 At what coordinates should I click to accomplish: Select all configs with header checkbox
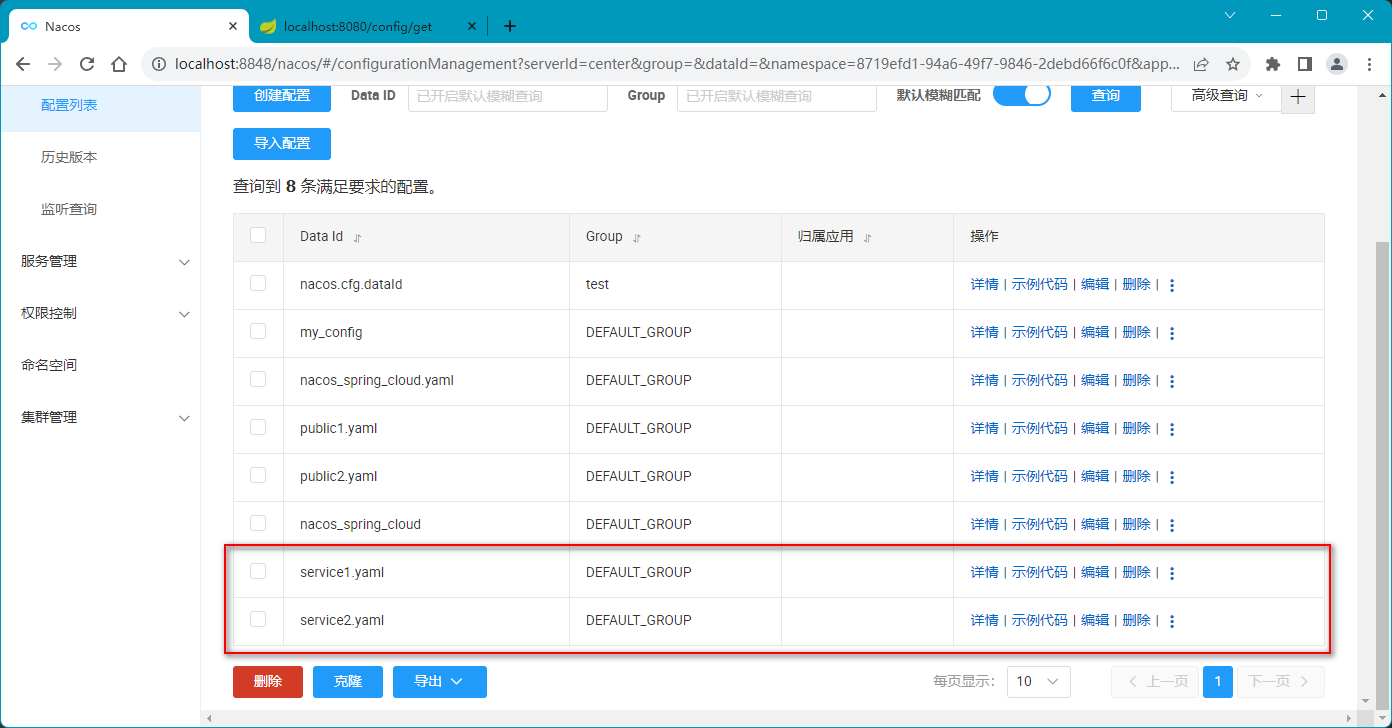tap(258, 235)
